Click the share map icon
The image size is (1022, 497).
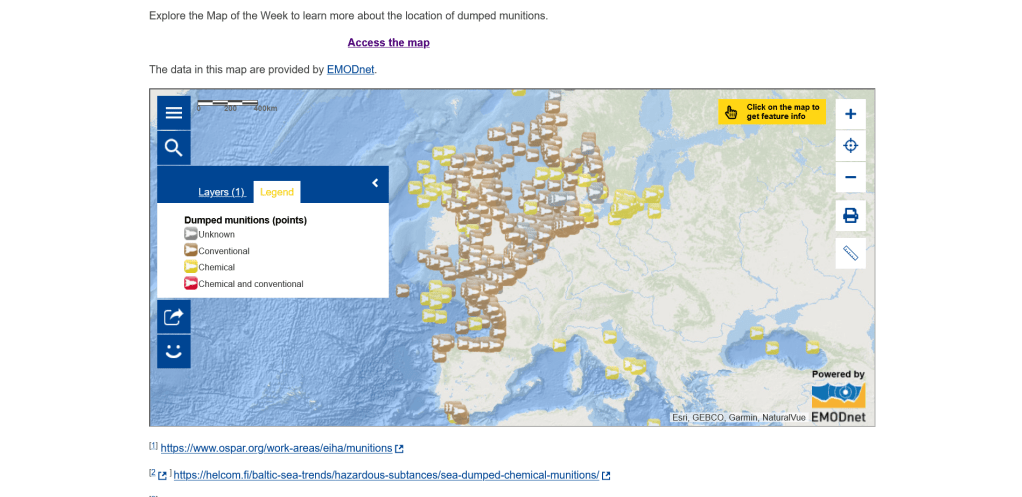(x=173, y=317)
